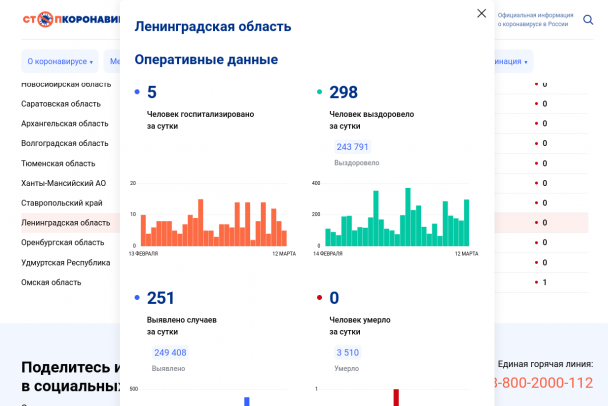Click the death count 1 for Омская область
The width and height of the screenshot is (608, 406).
coord(544,282)
